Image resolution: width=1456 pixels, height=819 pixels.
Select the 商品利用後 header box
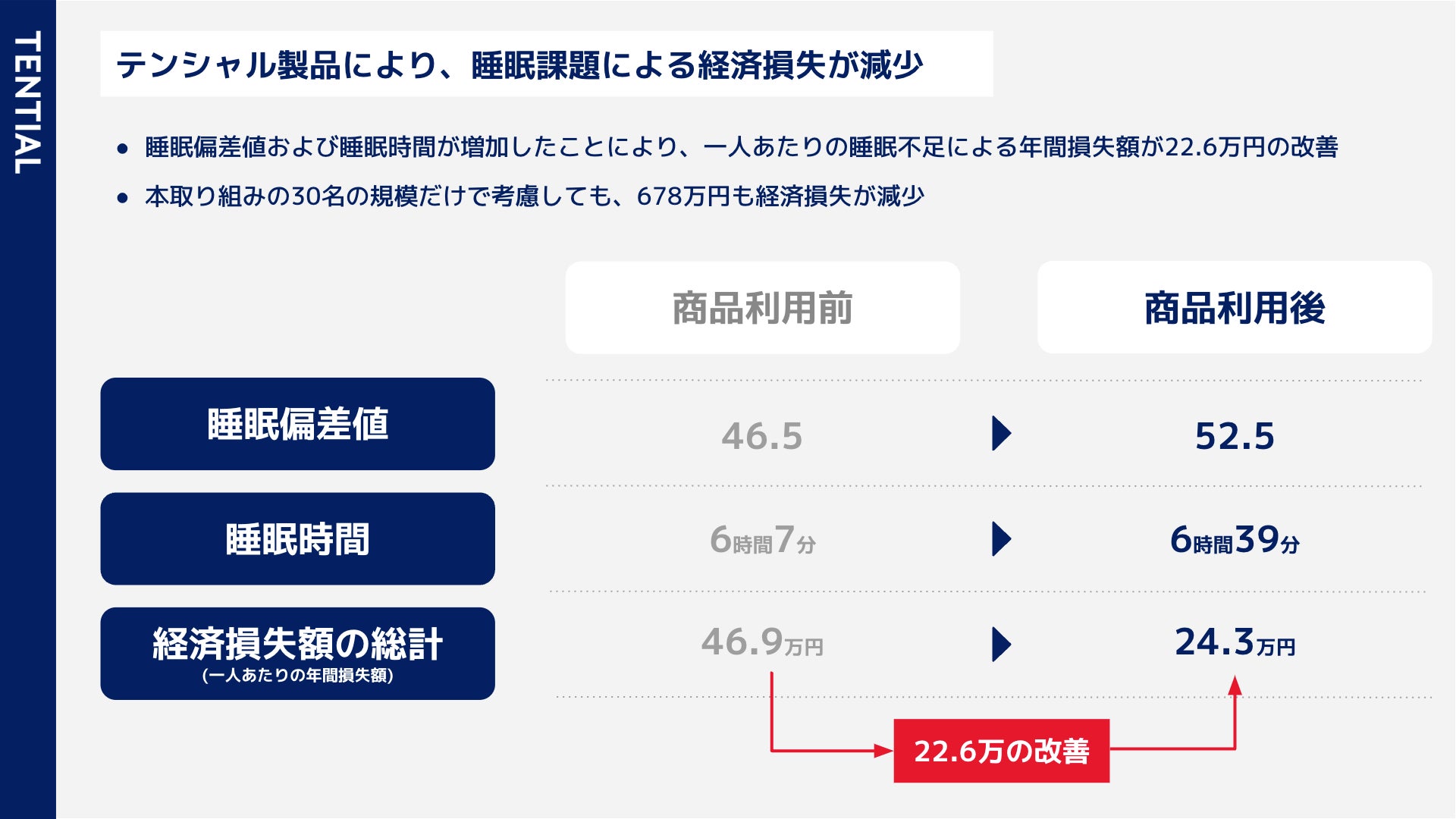point(1234,308)
